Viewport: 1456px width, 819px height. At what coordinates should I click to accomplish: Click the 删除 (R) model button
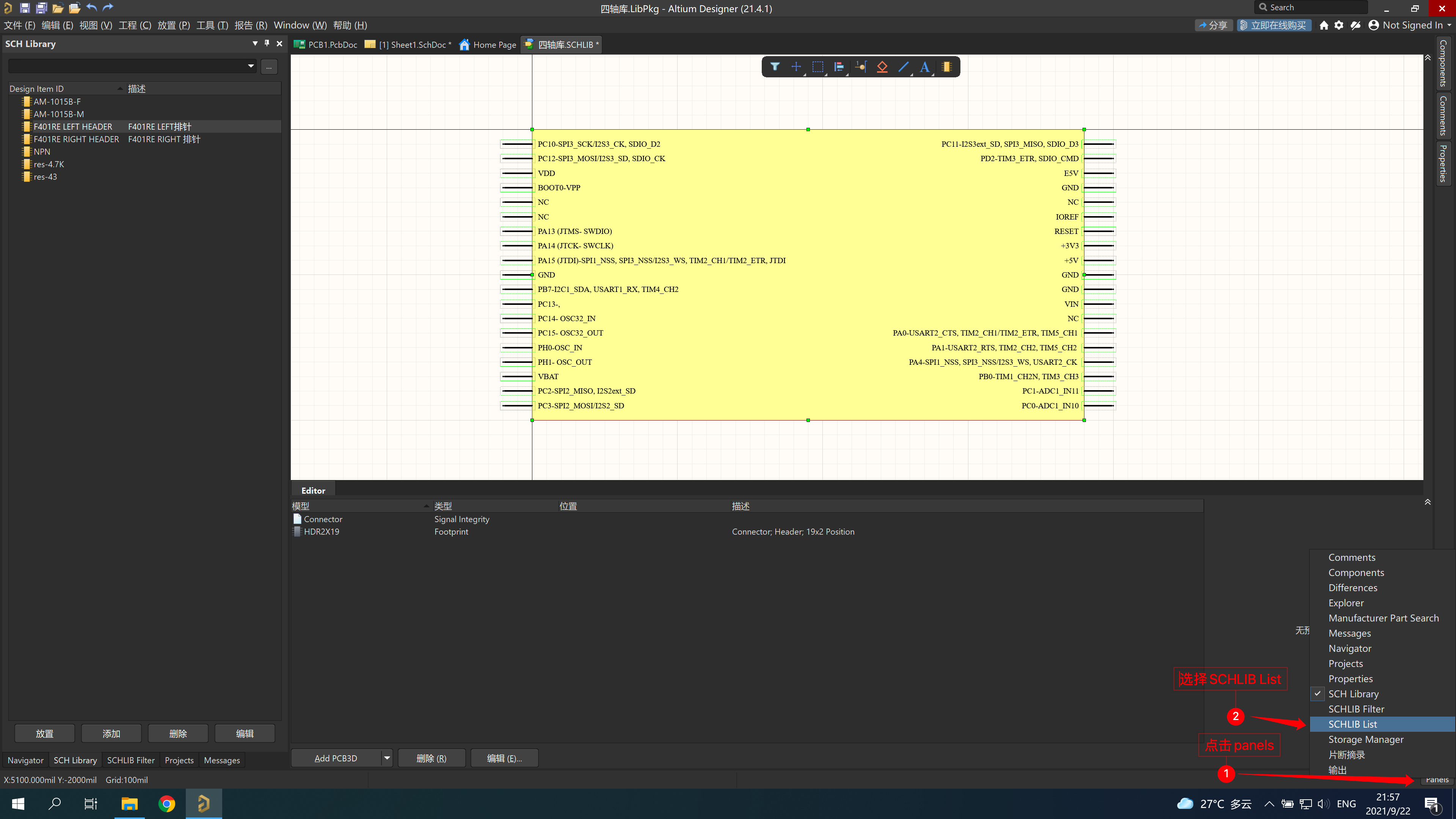[x=431, y=758]
